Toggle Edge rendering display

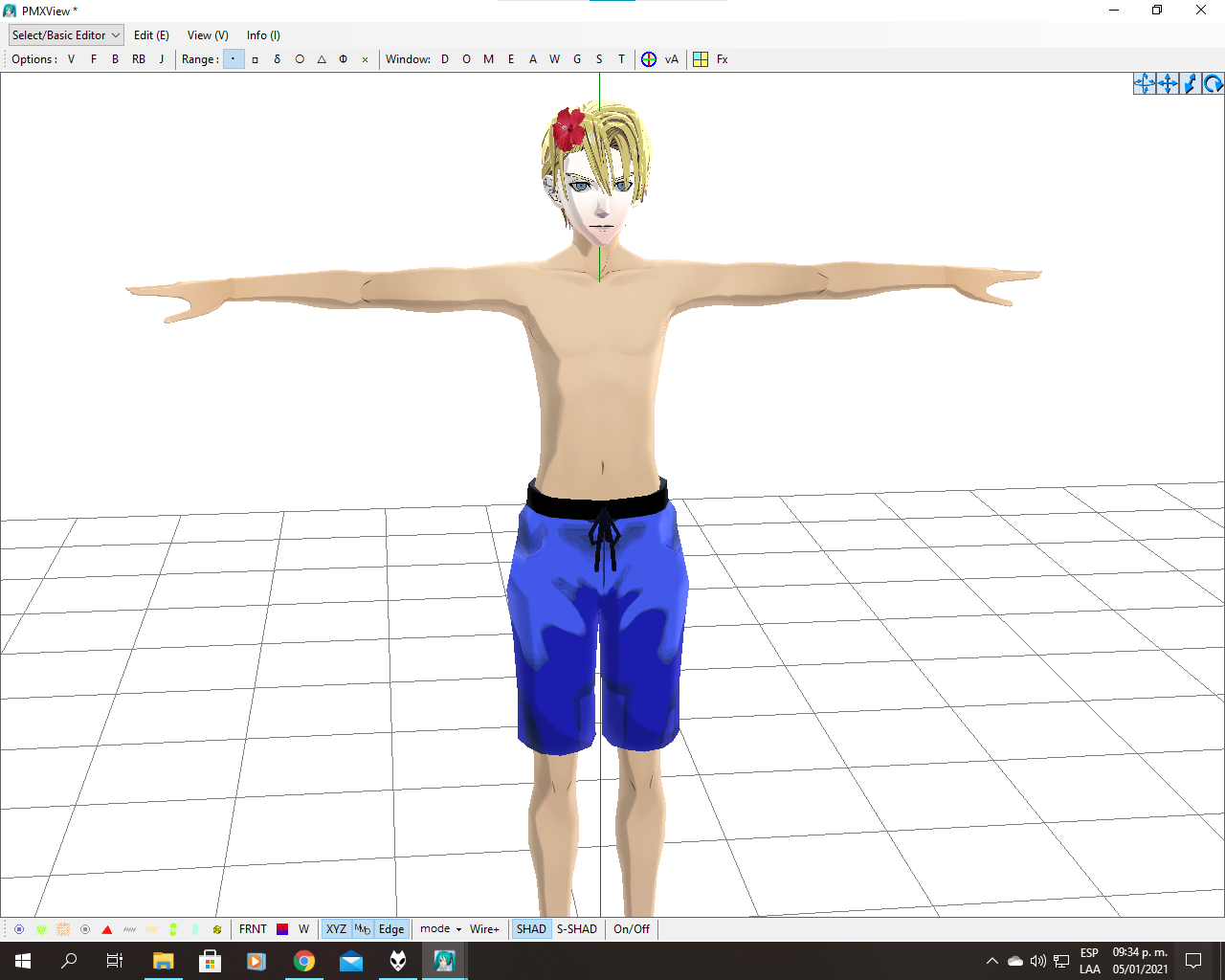coord(391,929)
